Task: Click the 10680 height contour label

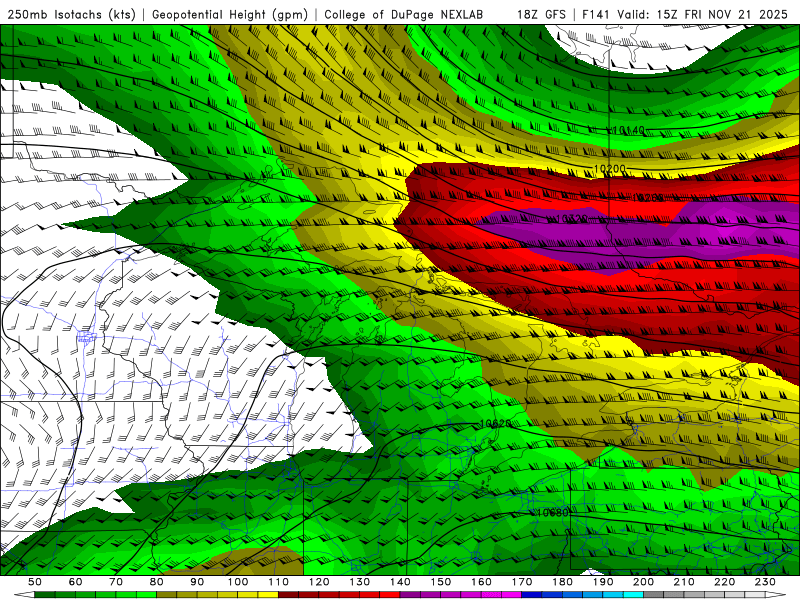Action: [x=552, y=512]
